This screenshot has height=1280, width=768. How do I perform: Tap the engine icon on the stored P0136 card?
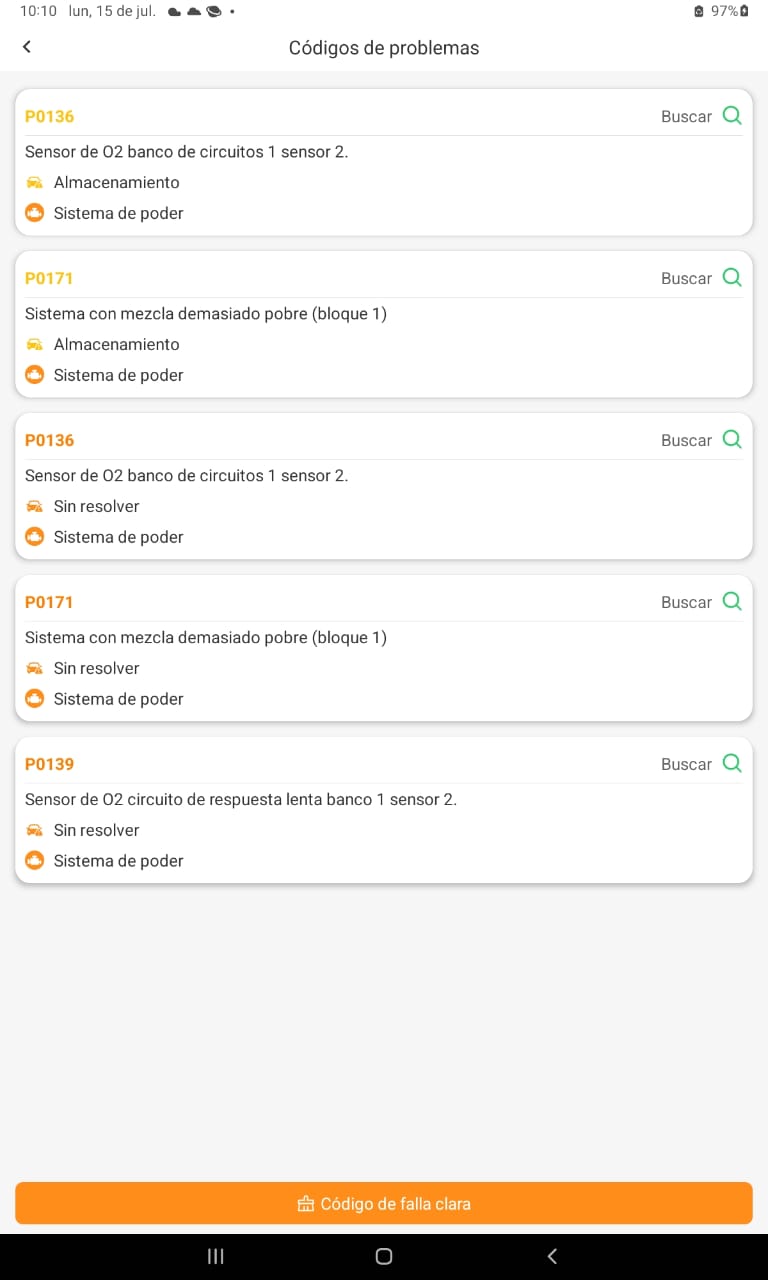click(x=35, y=213)
